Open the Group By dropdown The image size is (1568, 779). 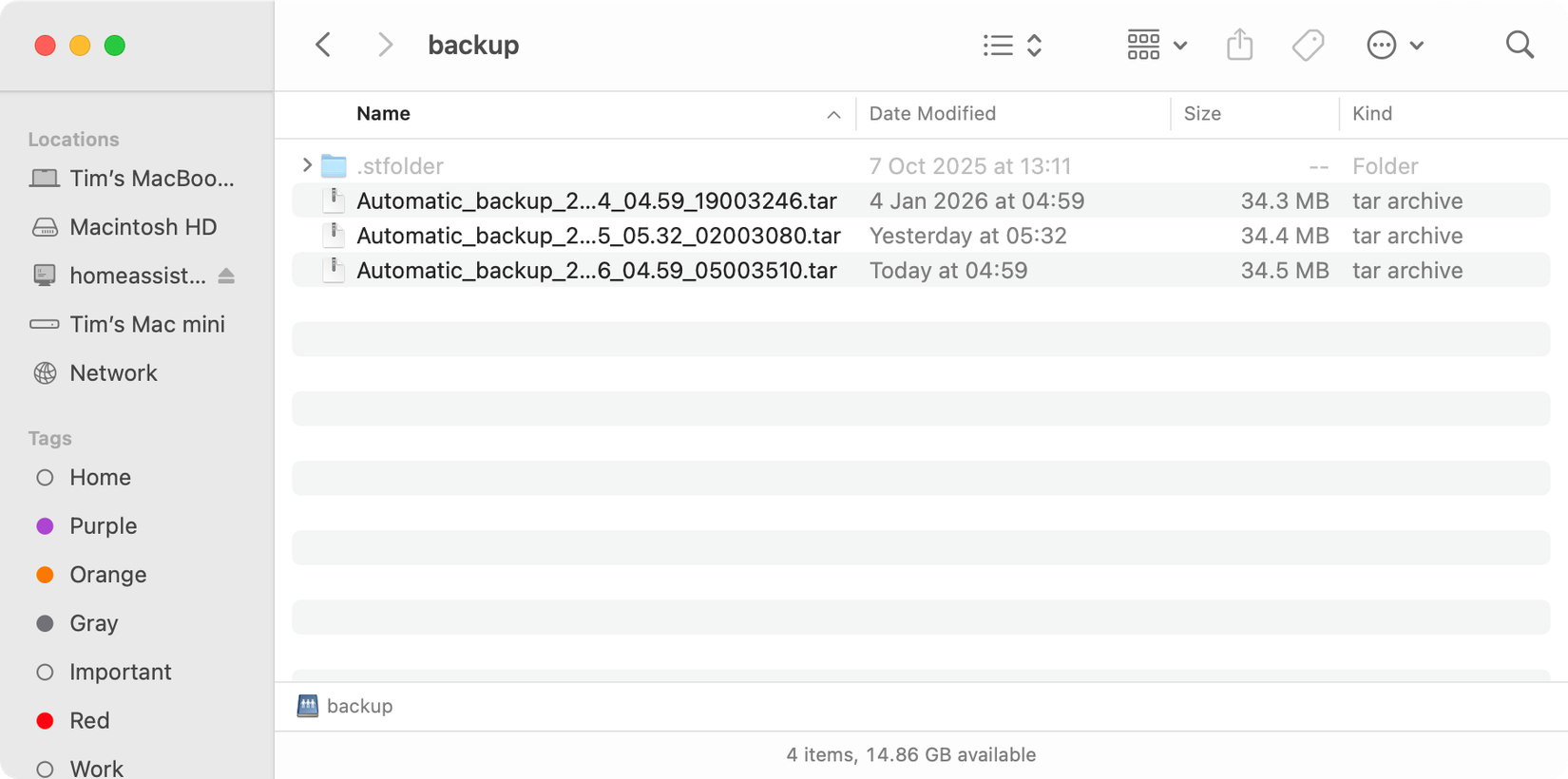click(x=1157, y=45)
